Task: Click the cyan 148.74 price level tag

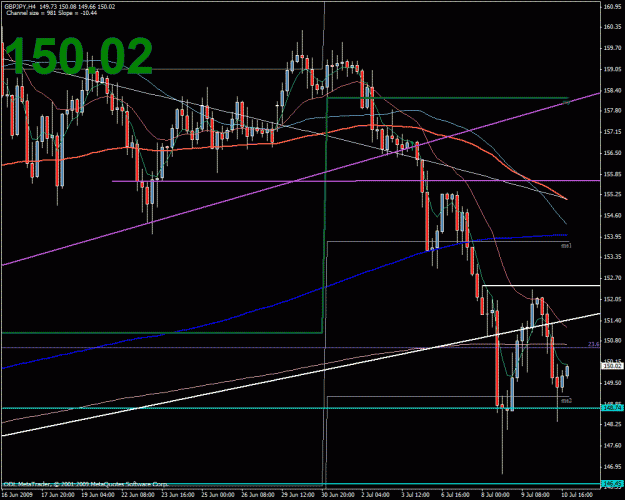Action: (x=613, y=408)
